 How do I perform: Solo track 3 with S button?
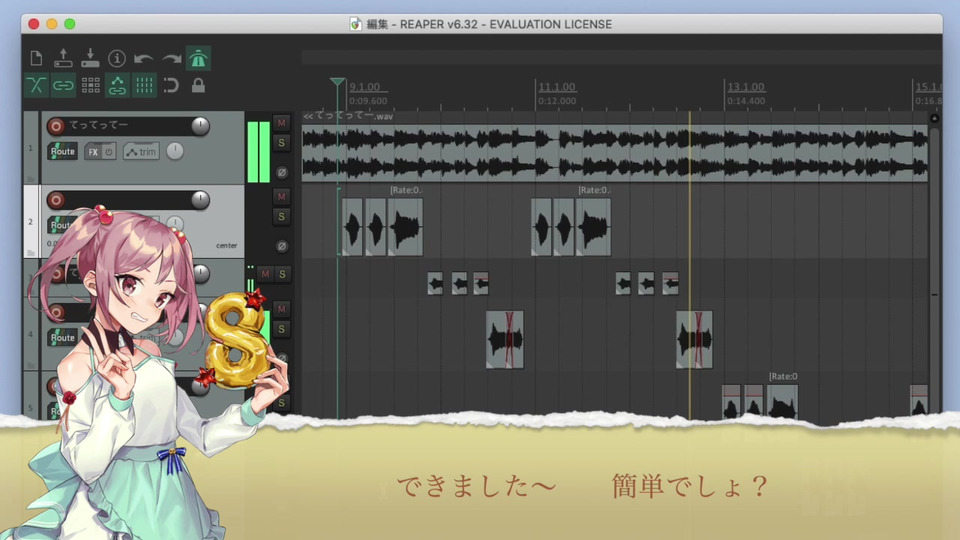[282, 274]
